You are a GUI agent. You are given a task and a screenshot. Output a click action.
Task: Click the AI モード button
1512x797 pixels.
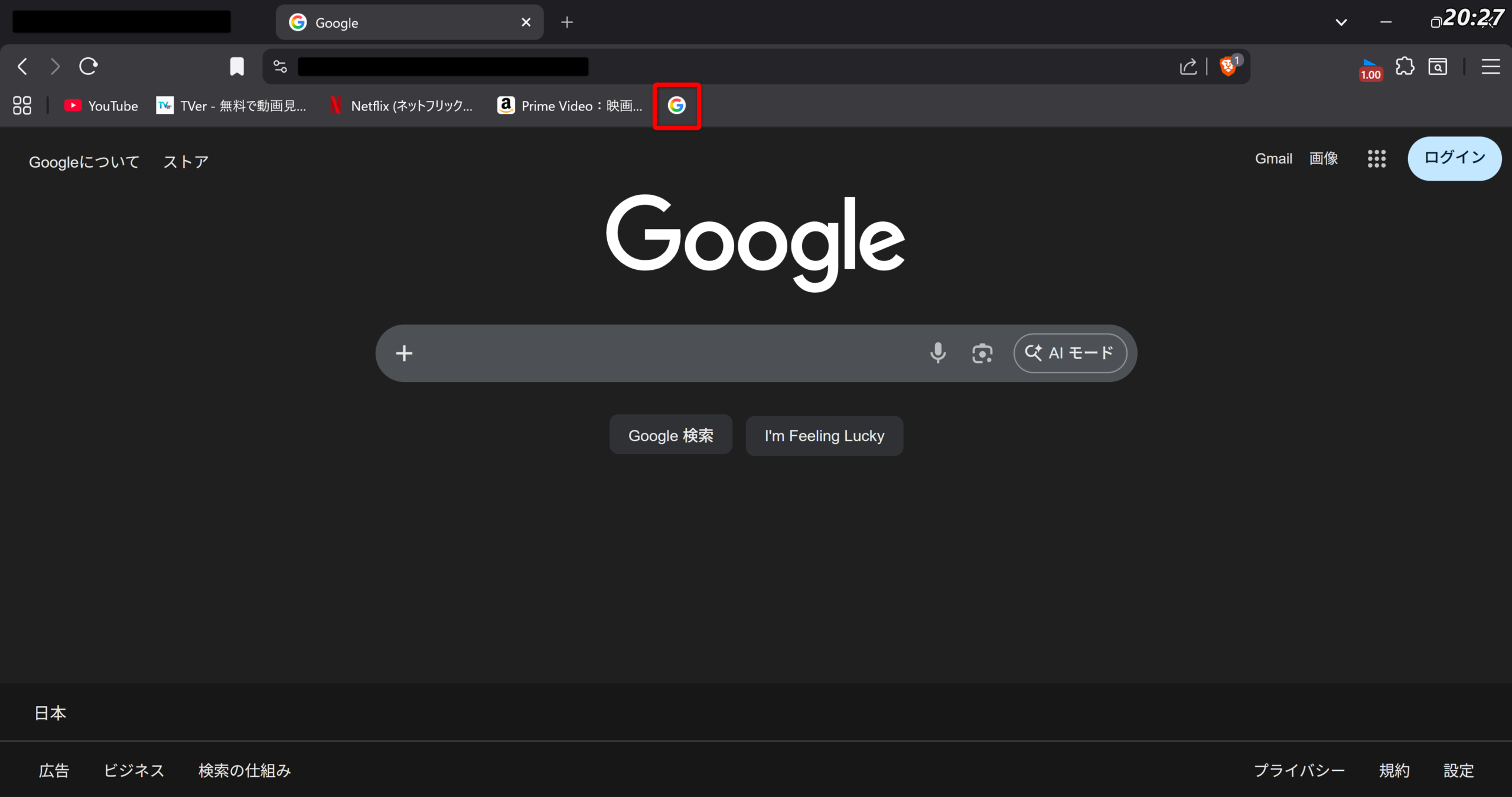point(1070,353)
